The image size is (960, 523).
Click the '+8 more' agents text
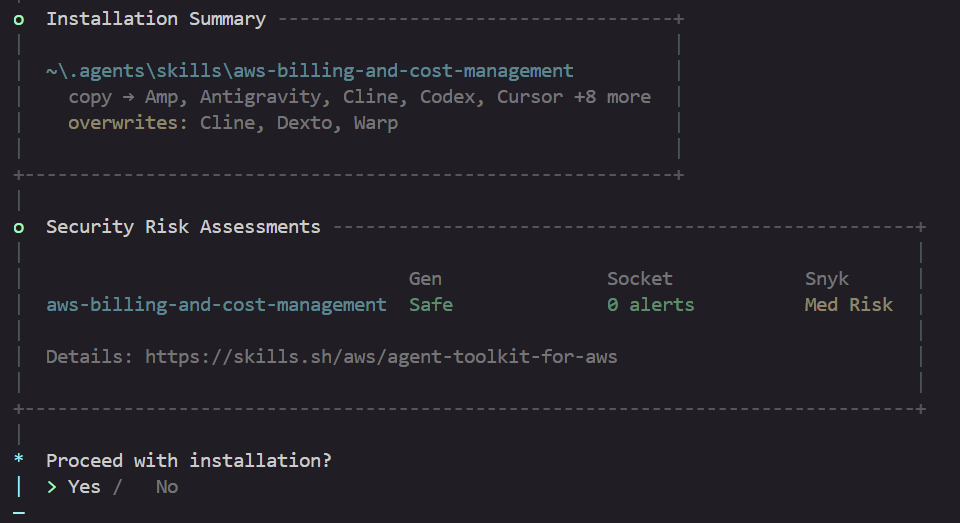click(x=612, y=97)
